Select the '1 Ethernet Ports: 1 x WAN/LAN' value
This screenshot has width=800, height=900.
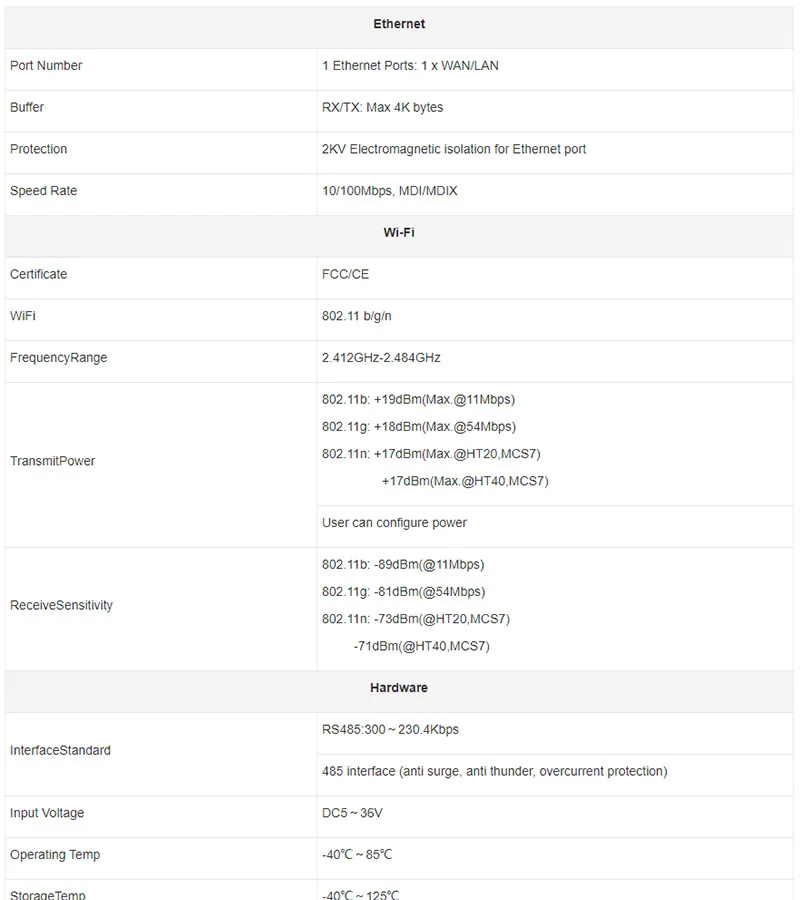pos(410,65)
